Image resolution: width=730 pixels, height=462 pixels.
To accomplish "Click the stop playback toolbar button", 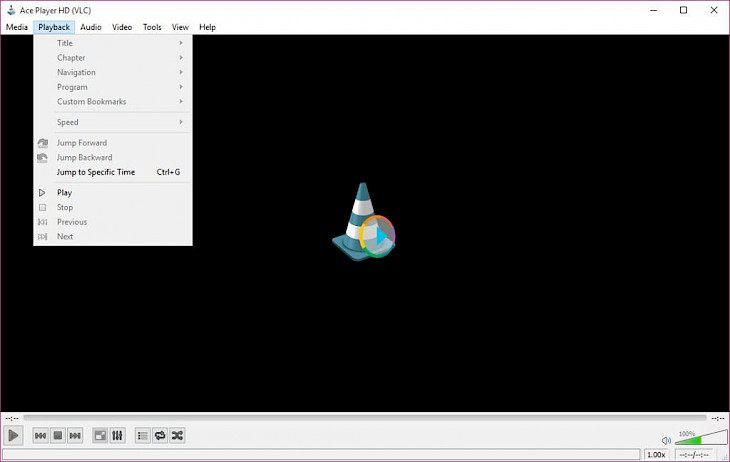I will click(58, 435).
